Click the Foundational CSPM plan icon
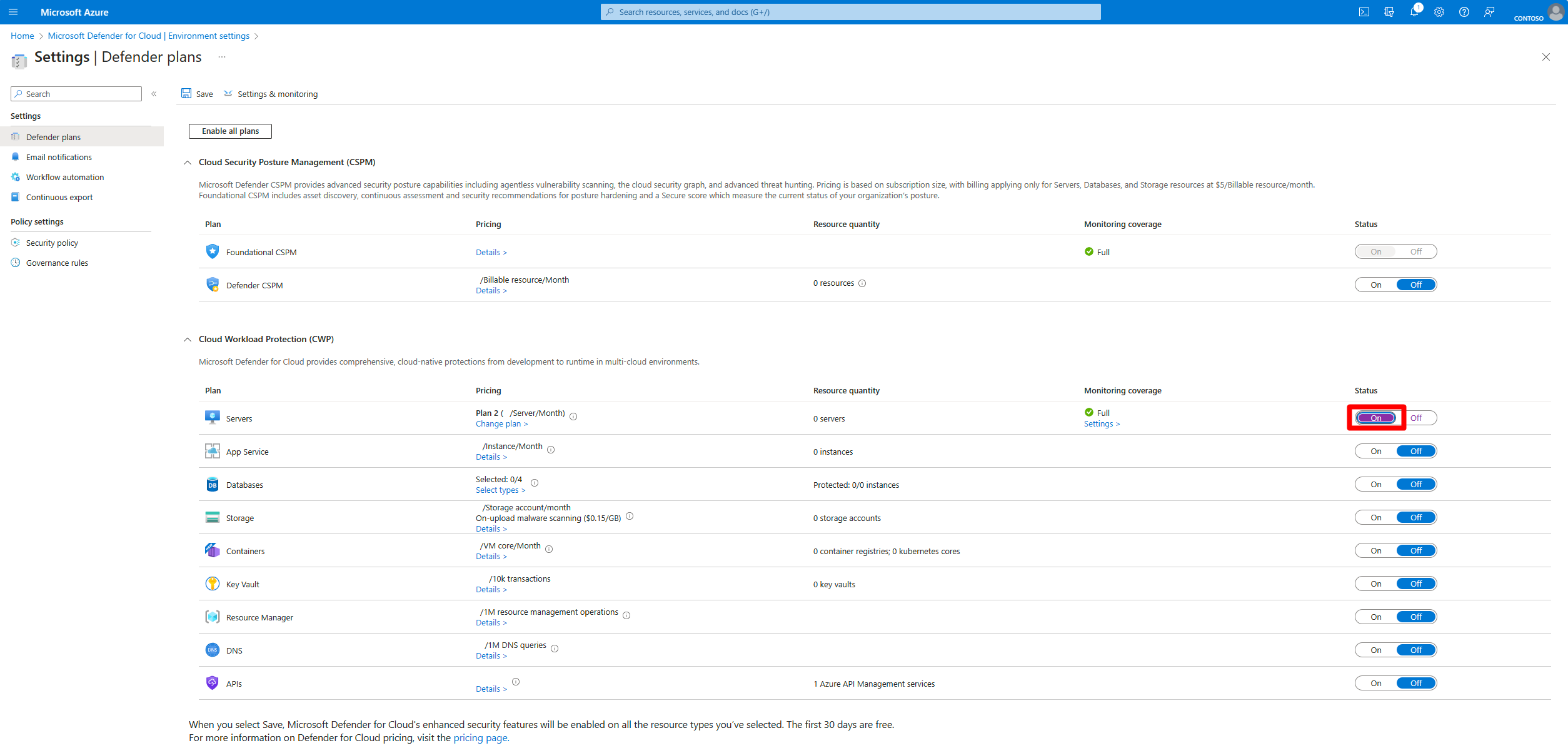Screen dimensions: 1568x753 211,251
